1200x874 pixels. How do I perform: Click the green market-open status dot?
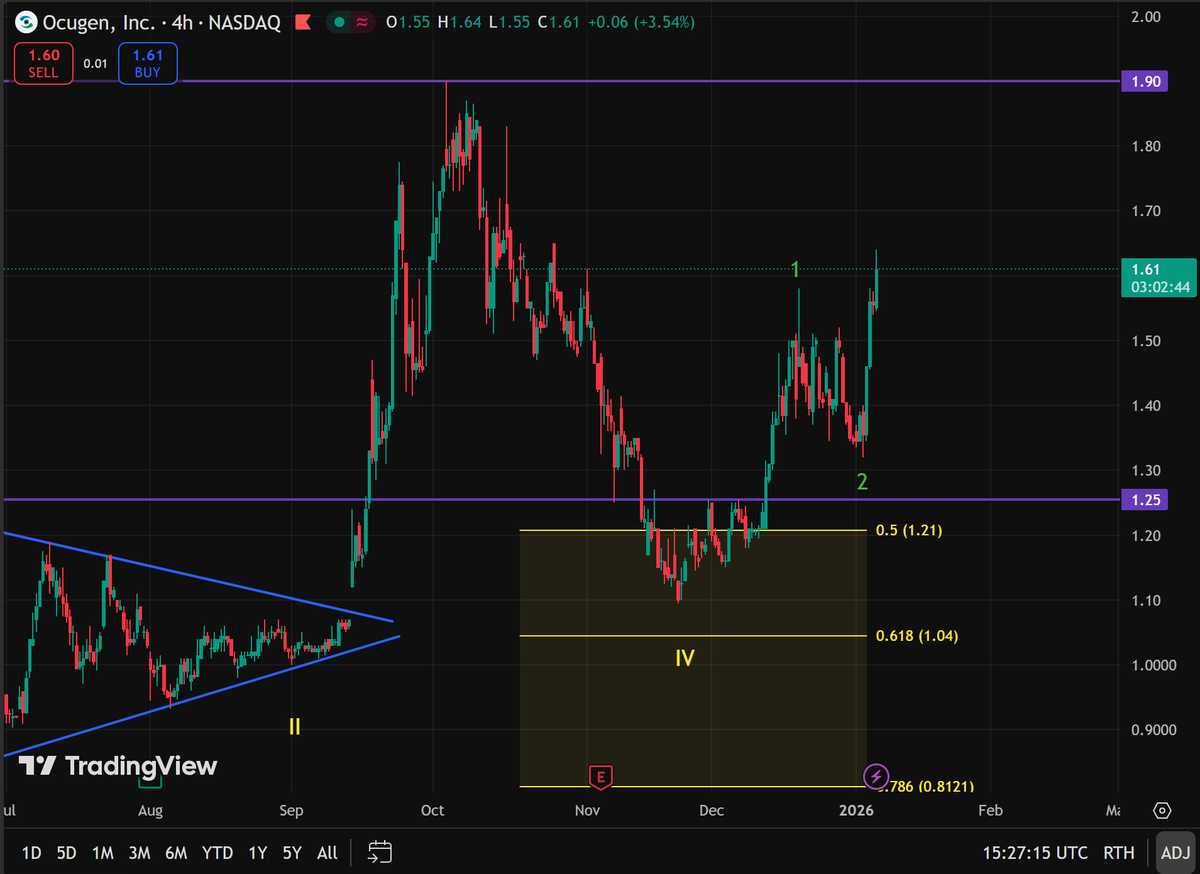click(x=341, y=22)
